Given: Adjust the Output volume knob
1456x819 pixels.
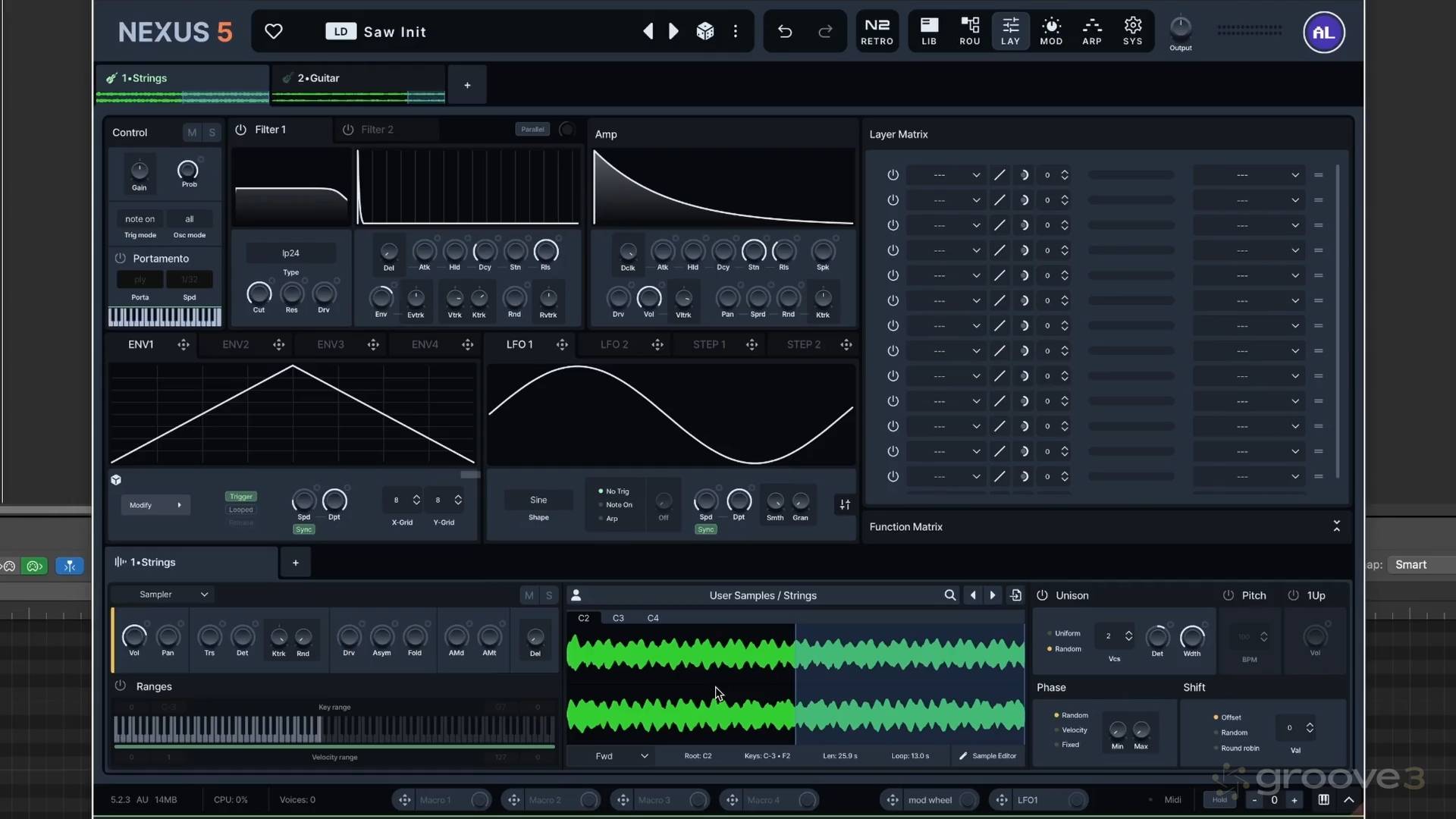Looking at the screenshot, I should [x=1181, y=28].
